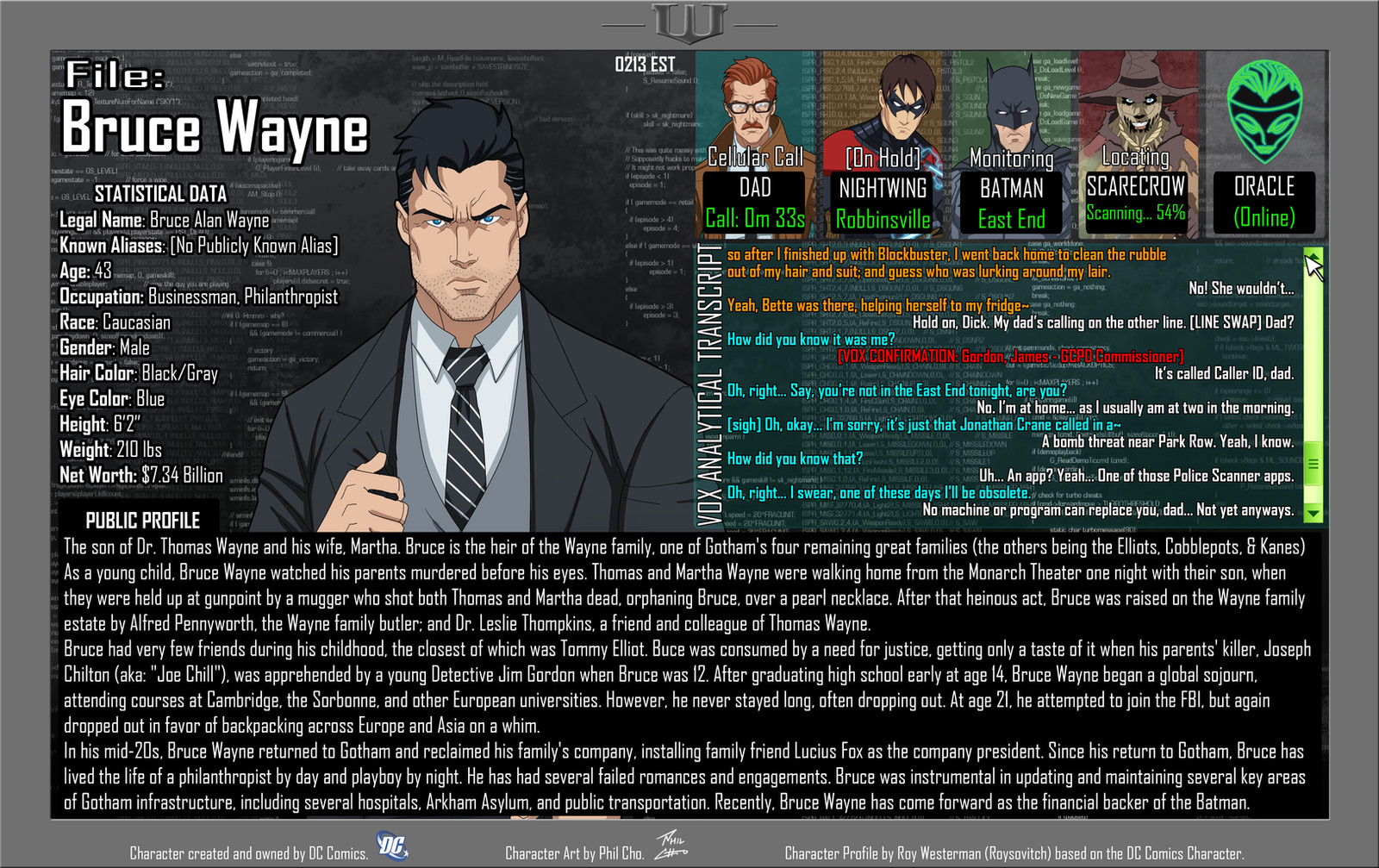1379x868 pixels.
Task: Click the 'Monitoring' label
Action: tap(1011, 159)
